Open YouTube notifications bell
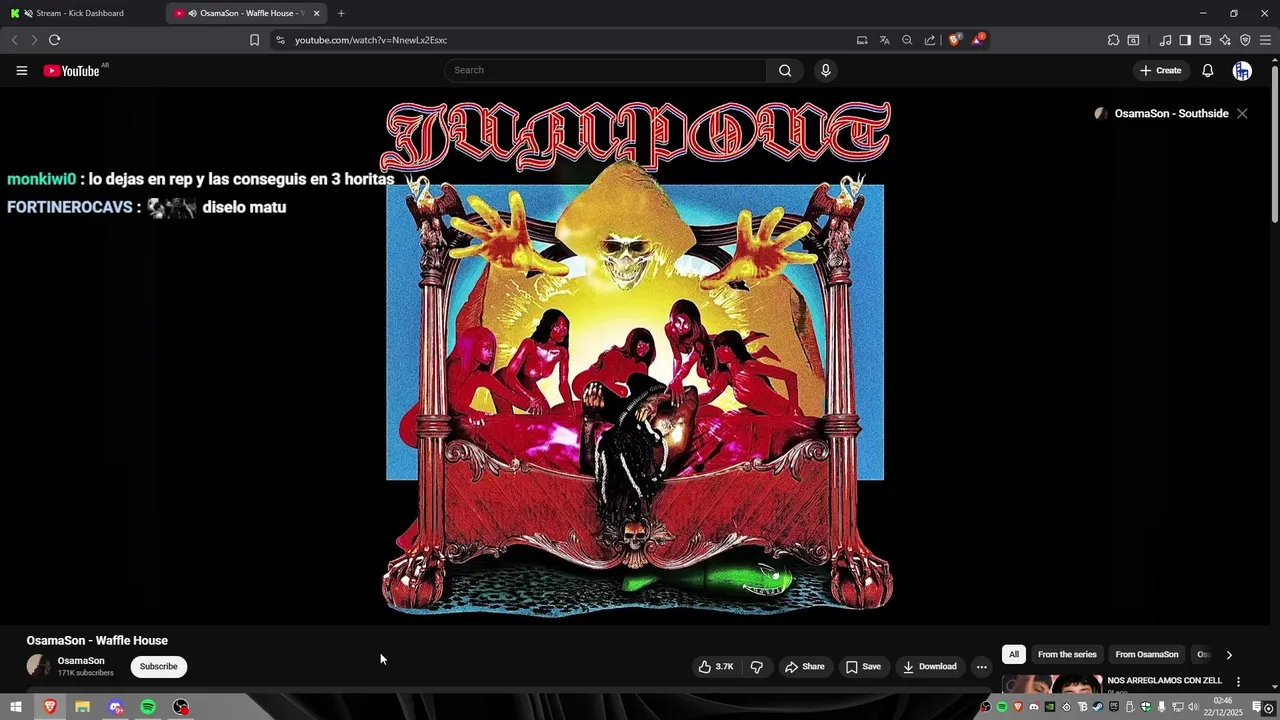The image size is (1280, 720). point(1207,70)
